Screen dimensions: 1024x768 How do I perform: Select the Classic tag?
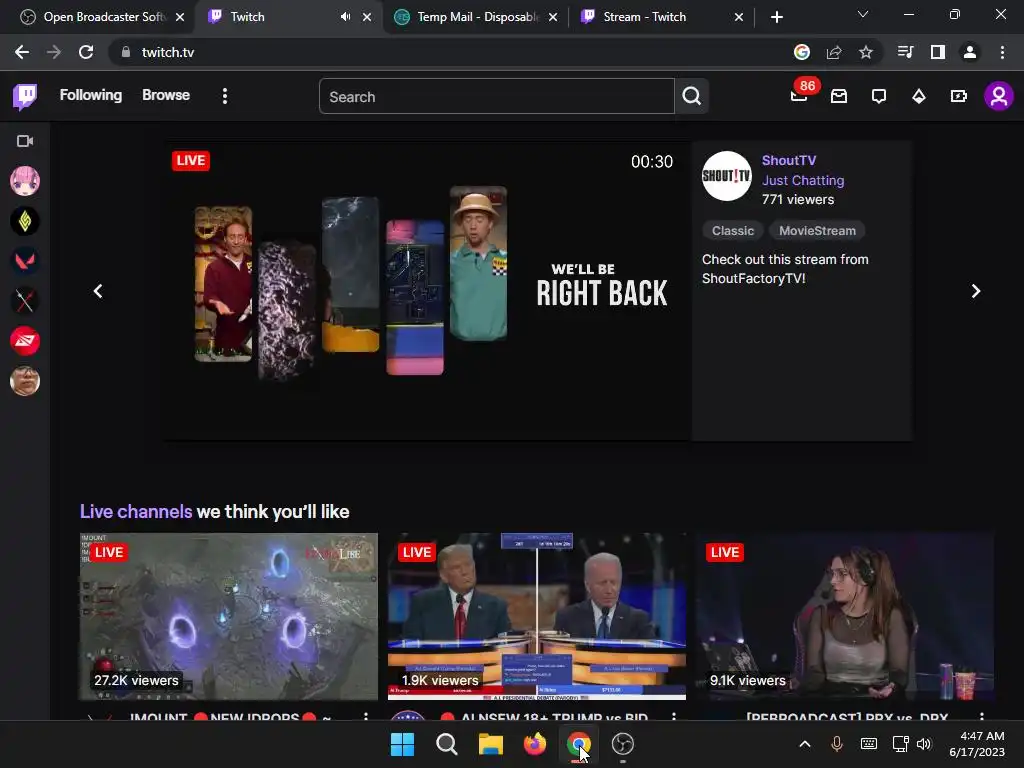point(733,231)
